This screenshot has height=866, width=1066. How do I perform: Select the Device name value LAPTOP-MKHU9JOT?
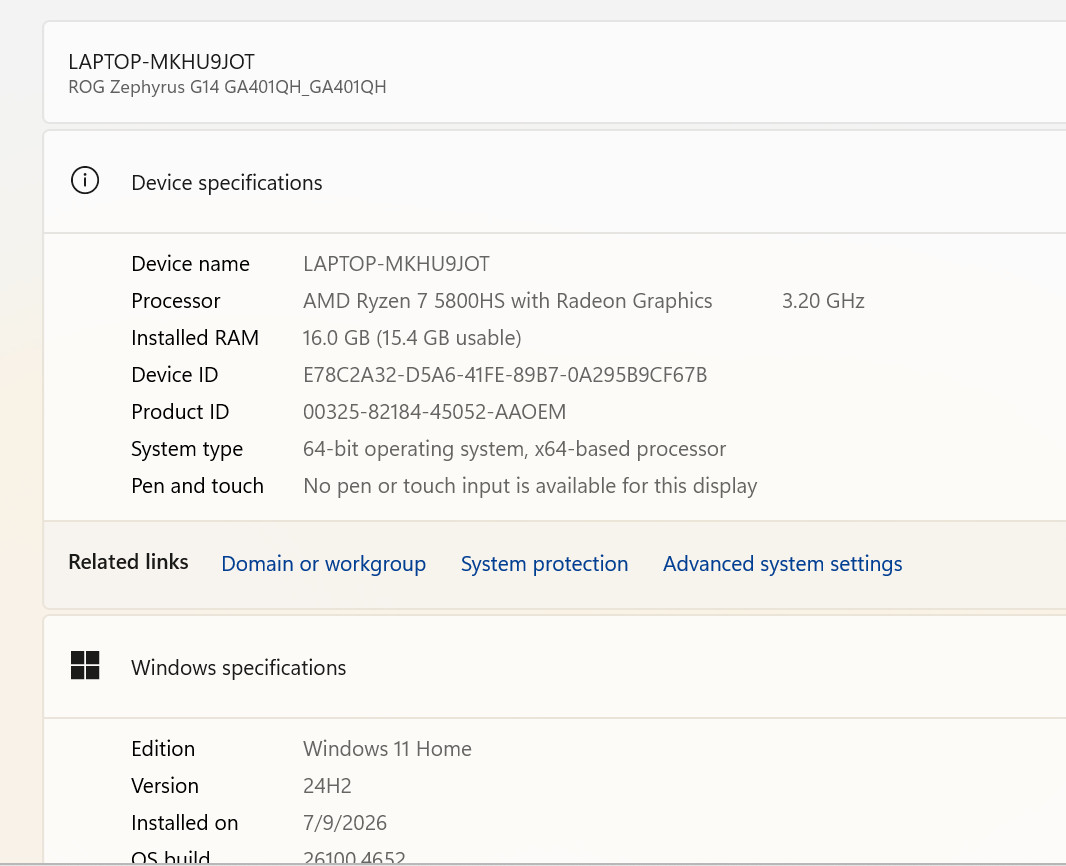pos(396,264)
